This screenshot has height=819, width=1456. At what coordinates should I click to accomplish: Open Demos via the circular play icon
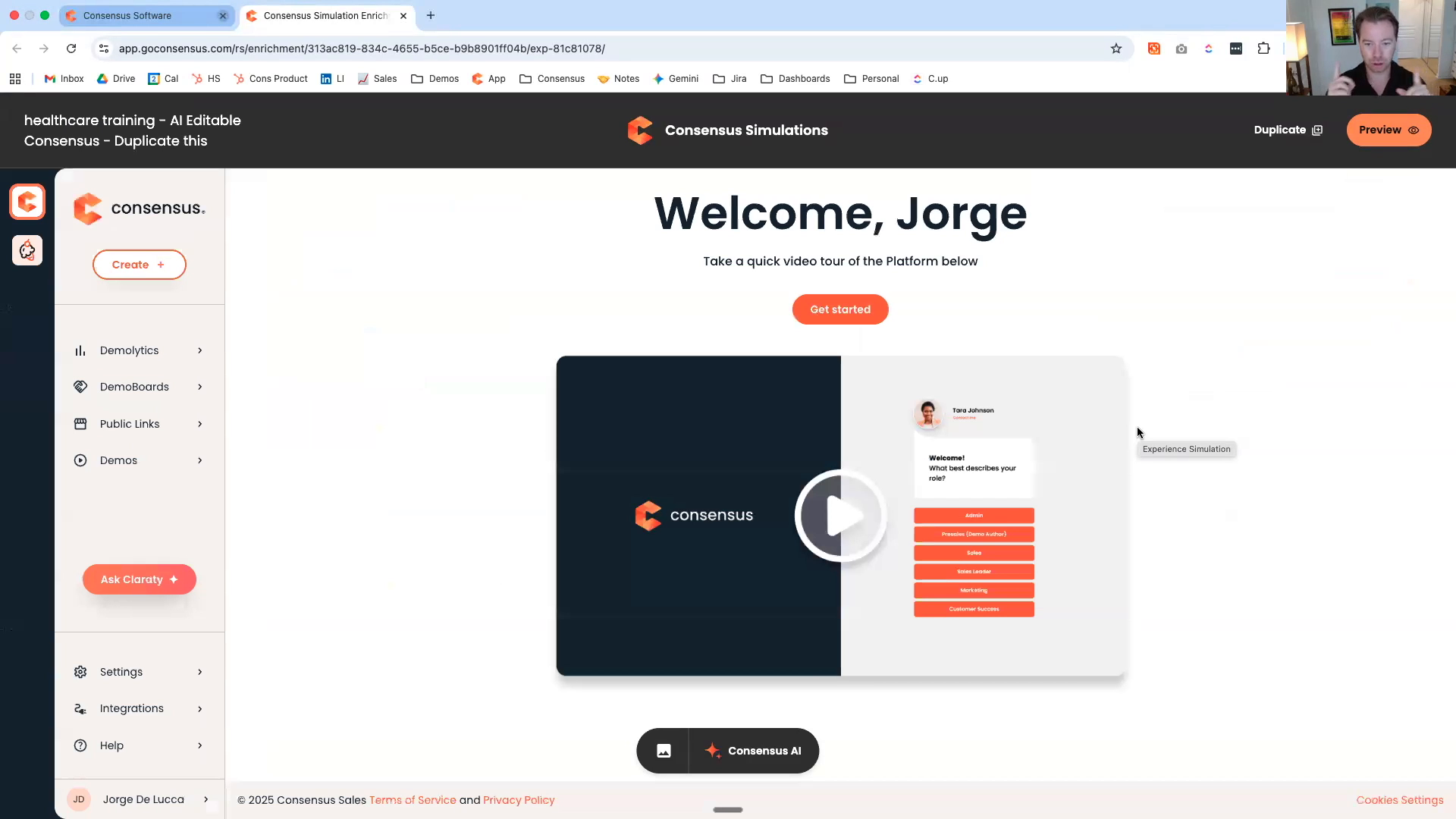(x=80, y=460)
